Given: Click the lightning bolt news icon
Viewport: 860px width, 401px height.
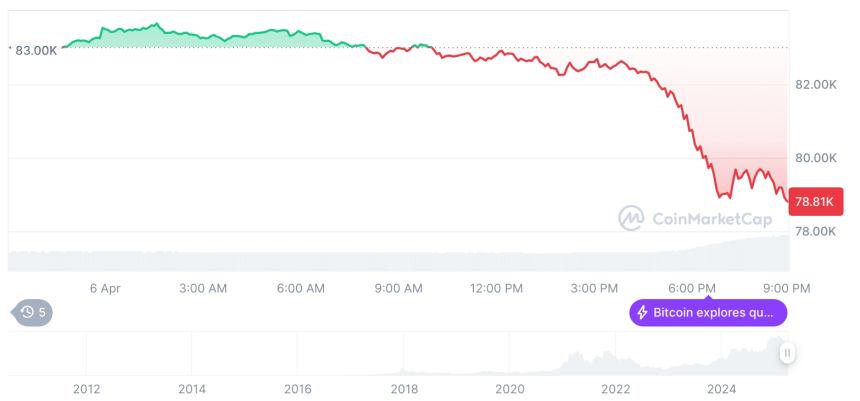Looking at the screenshot, I should pyautogui.click(x=642, y=313).
